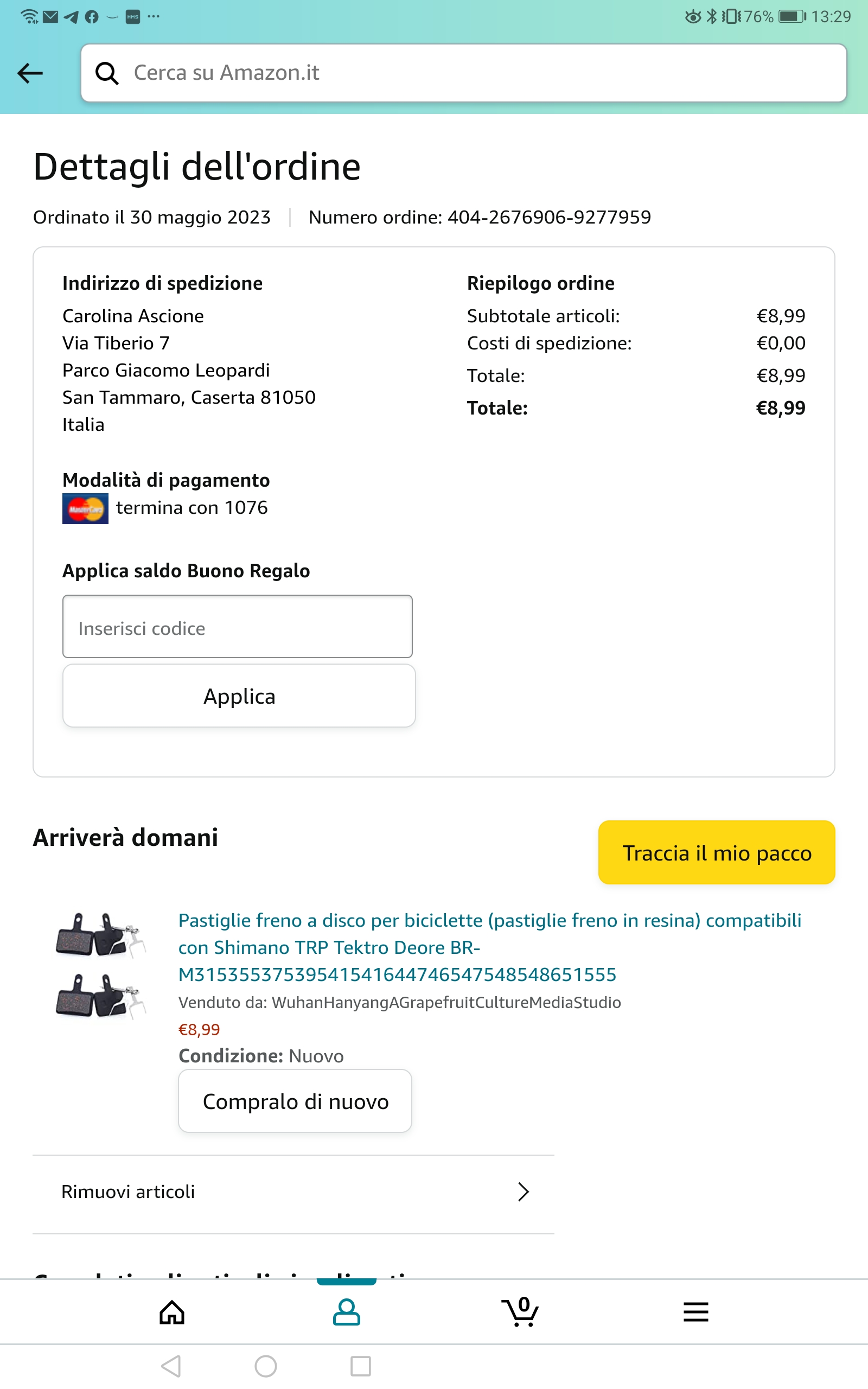Click Traccia il mio pacco button

click(x=717, y=853)
